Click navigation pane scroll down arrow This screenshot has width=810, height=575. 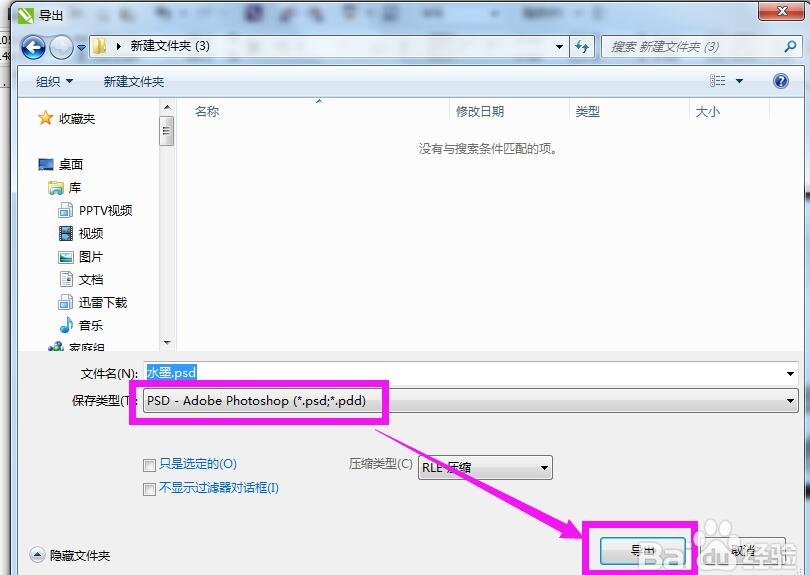tap(166, 343)
